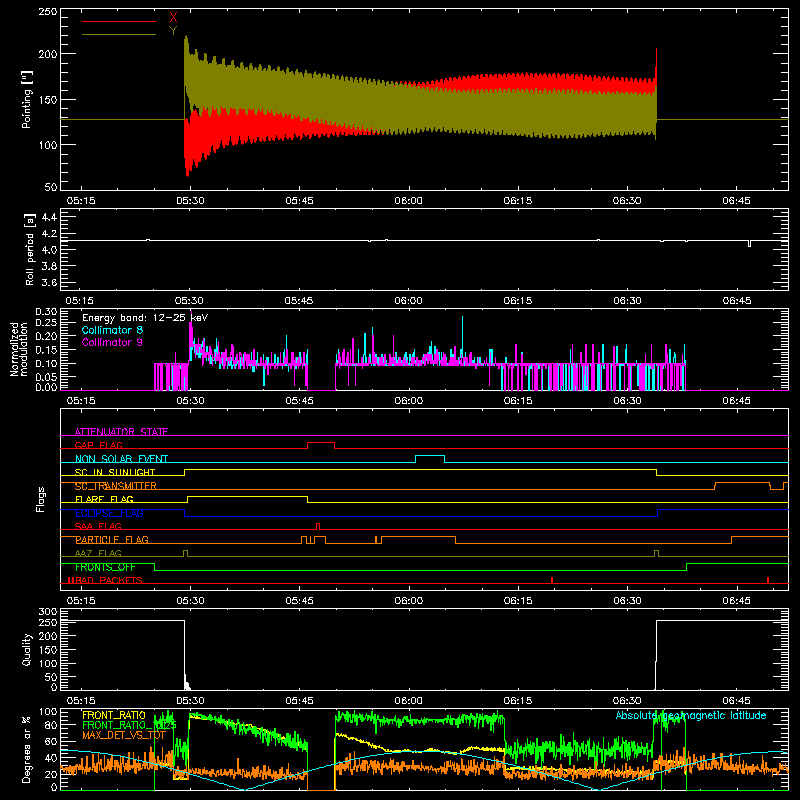Click the 05:30 tick label under Quality plot
The width and height of the screenshot is (800, 800).
(190, 701)
